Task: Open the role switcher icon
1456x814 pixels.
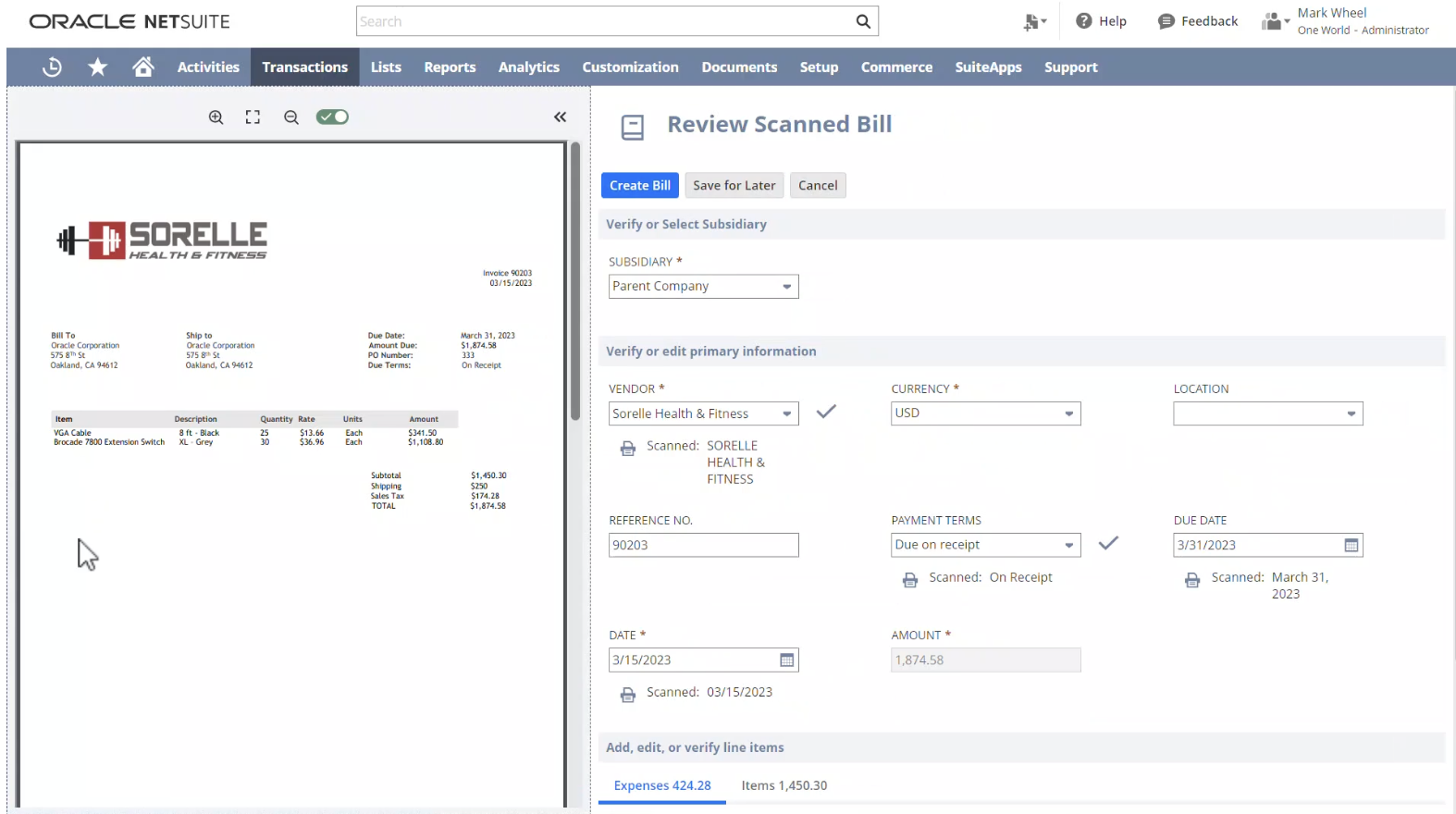Action: [1275, 21]
